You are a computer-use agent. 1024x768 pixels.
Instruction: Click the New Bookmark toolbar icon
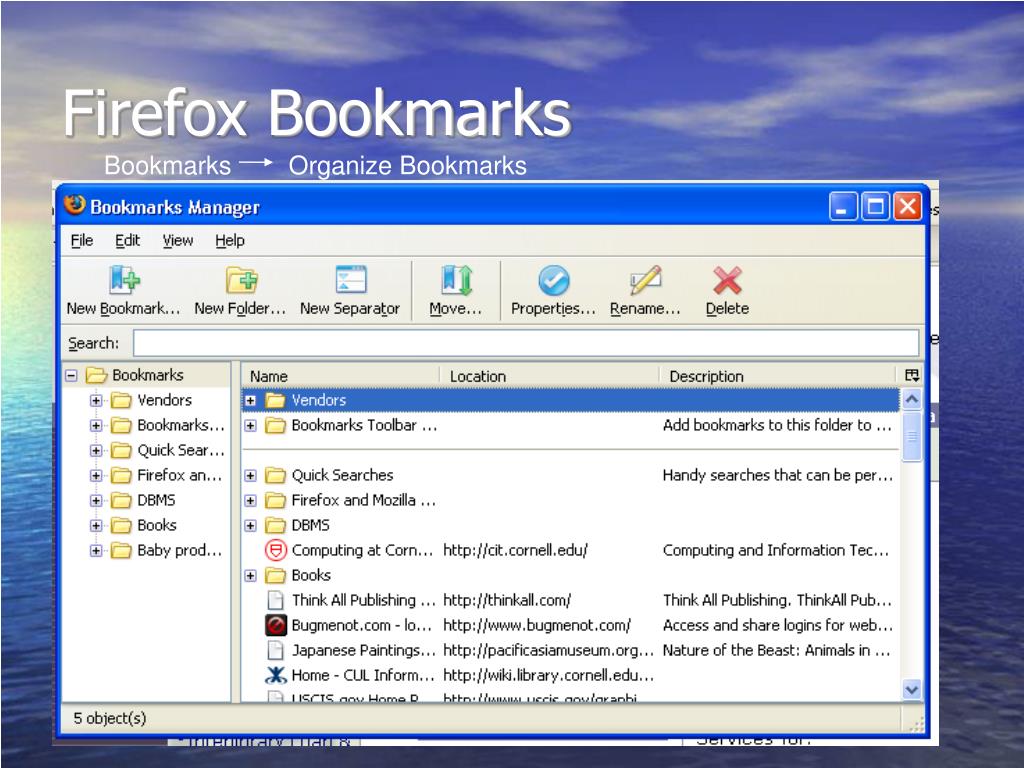click(124, 280)
